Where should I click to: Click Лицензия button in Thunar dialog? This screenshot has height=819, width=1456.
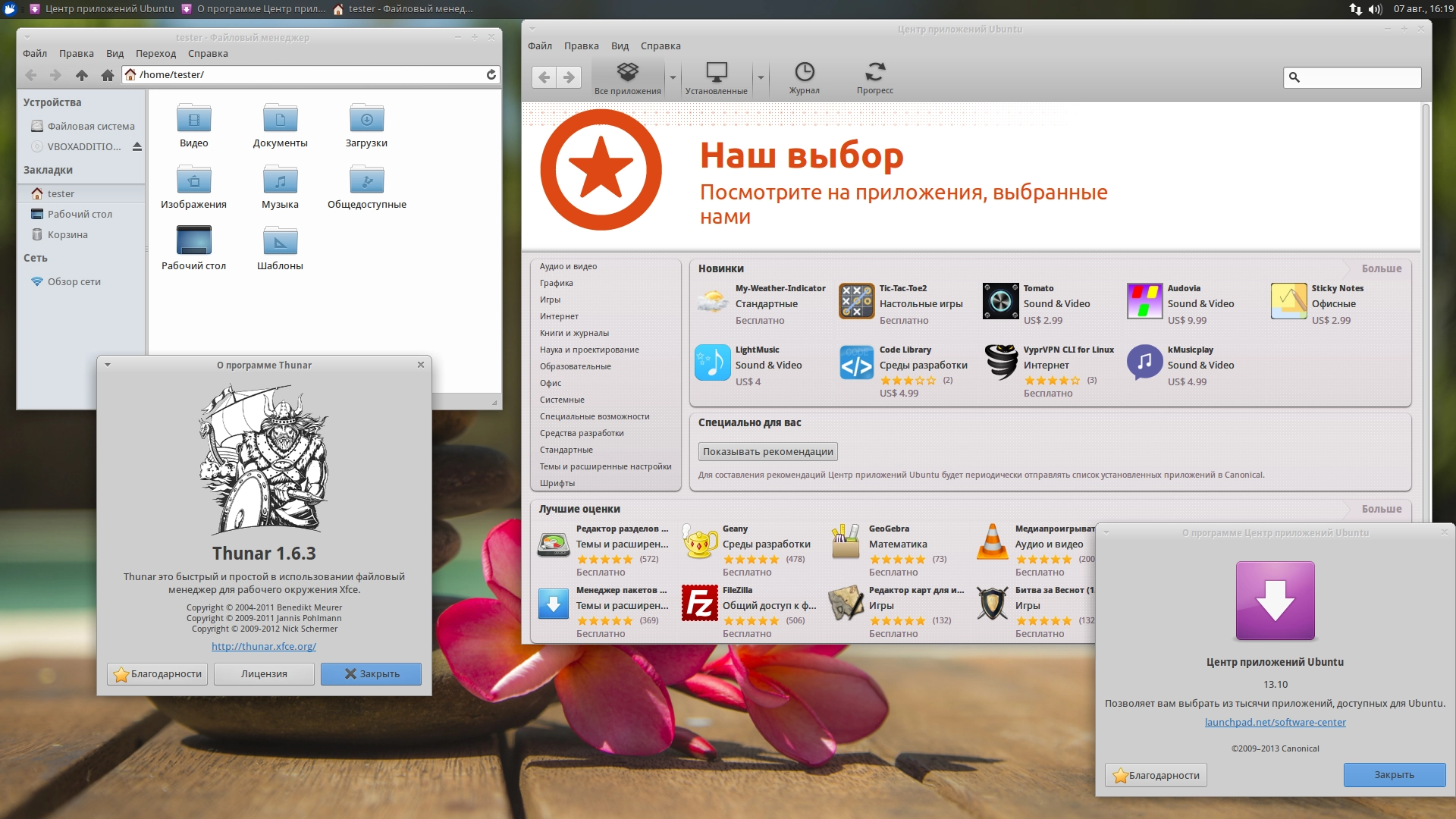(264, 674)
